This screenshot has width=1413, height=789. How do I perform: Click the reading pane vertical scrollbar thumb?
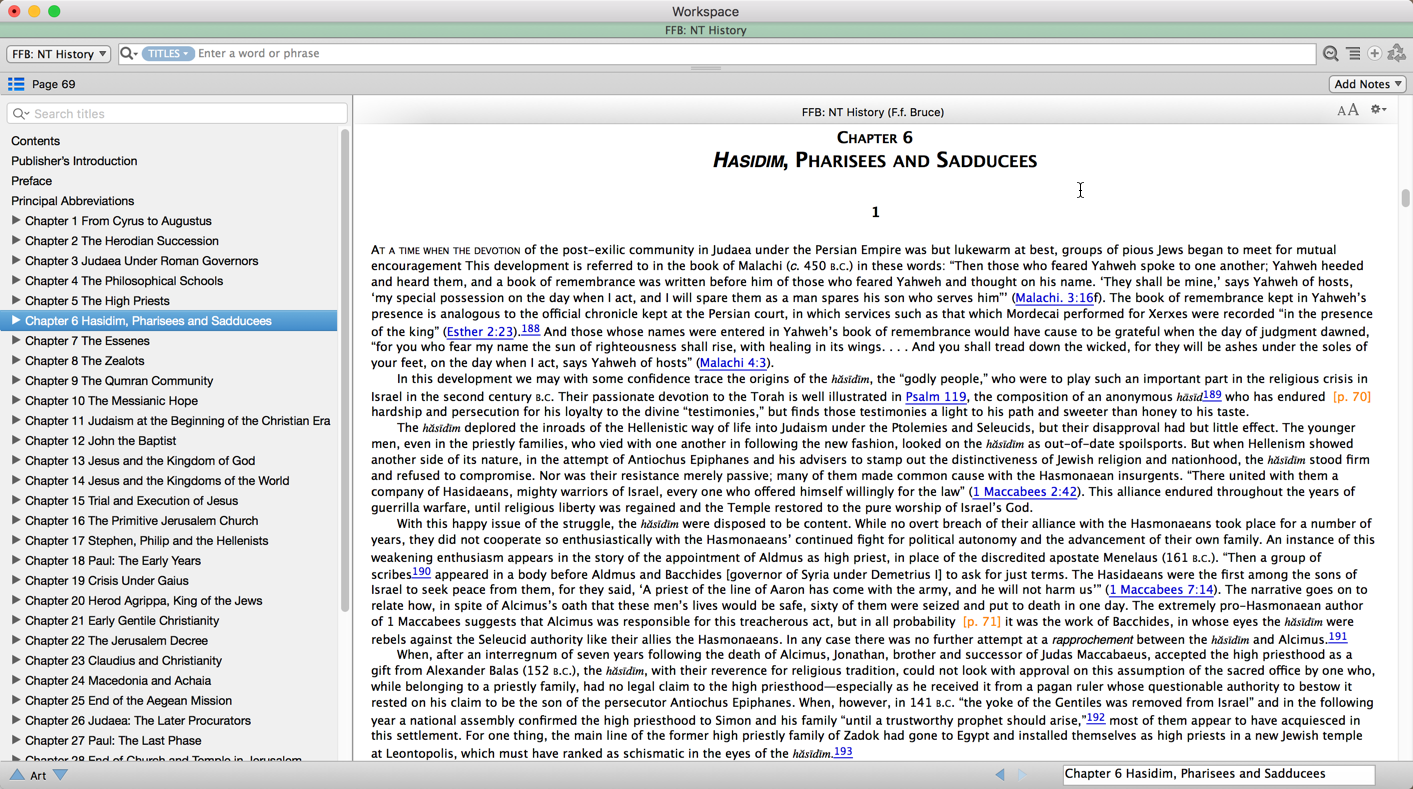coord(1405,198)
